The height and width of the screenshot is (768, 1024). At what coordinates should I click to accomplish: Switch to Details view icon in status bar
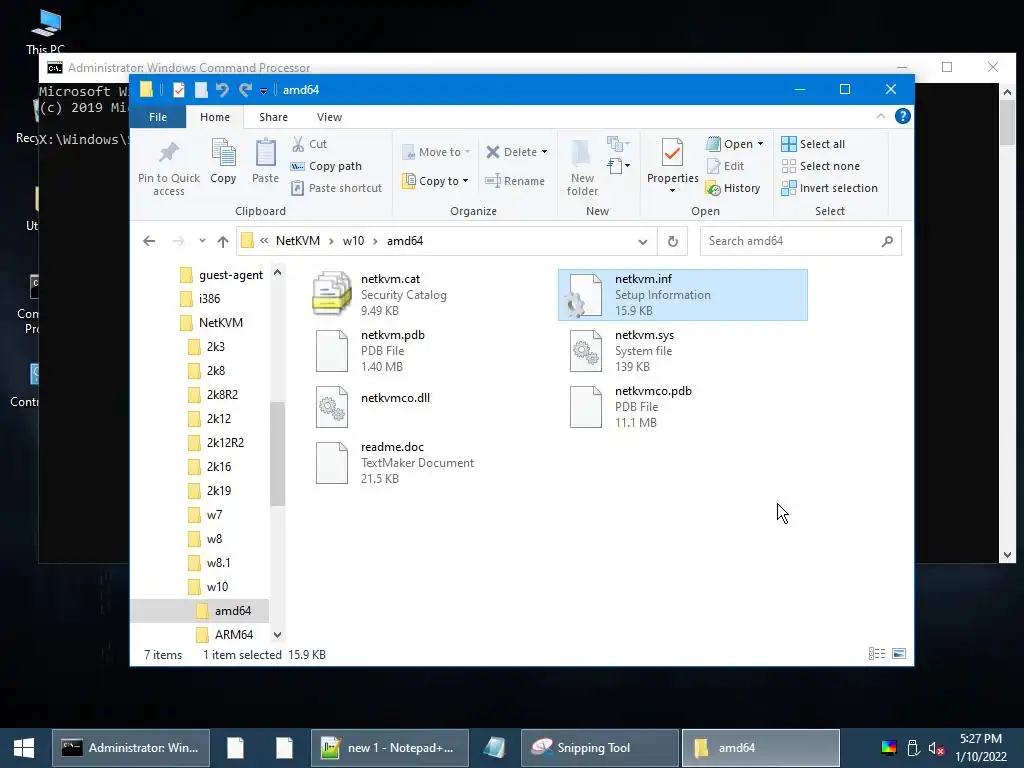tap(877, 654)
